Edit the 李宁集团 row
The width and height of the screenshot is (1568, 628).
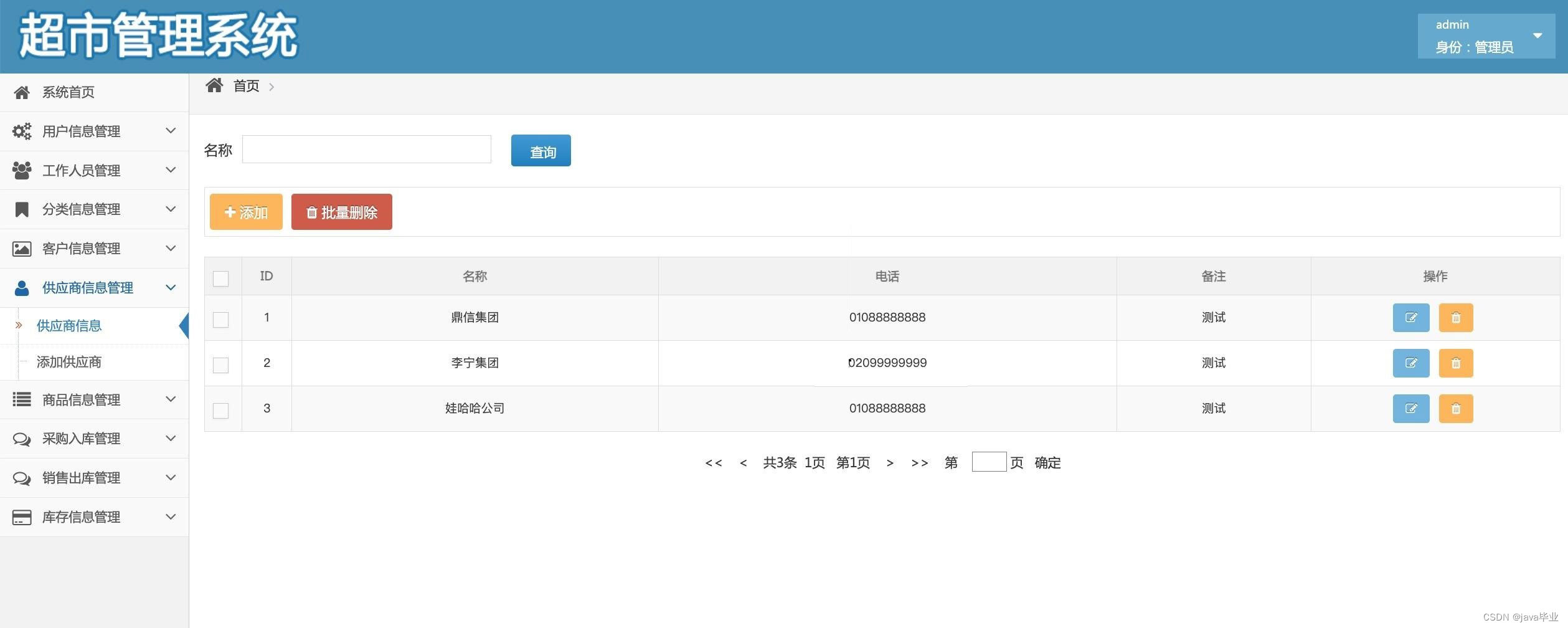point(1410,363)
